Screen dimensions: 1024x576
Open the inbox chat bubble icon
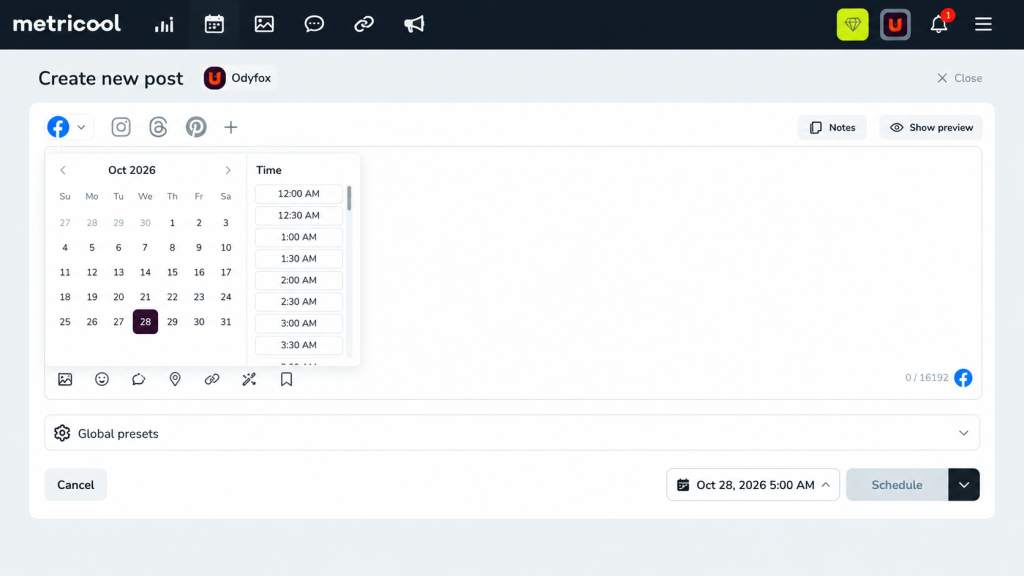click(x=314, y=25)
